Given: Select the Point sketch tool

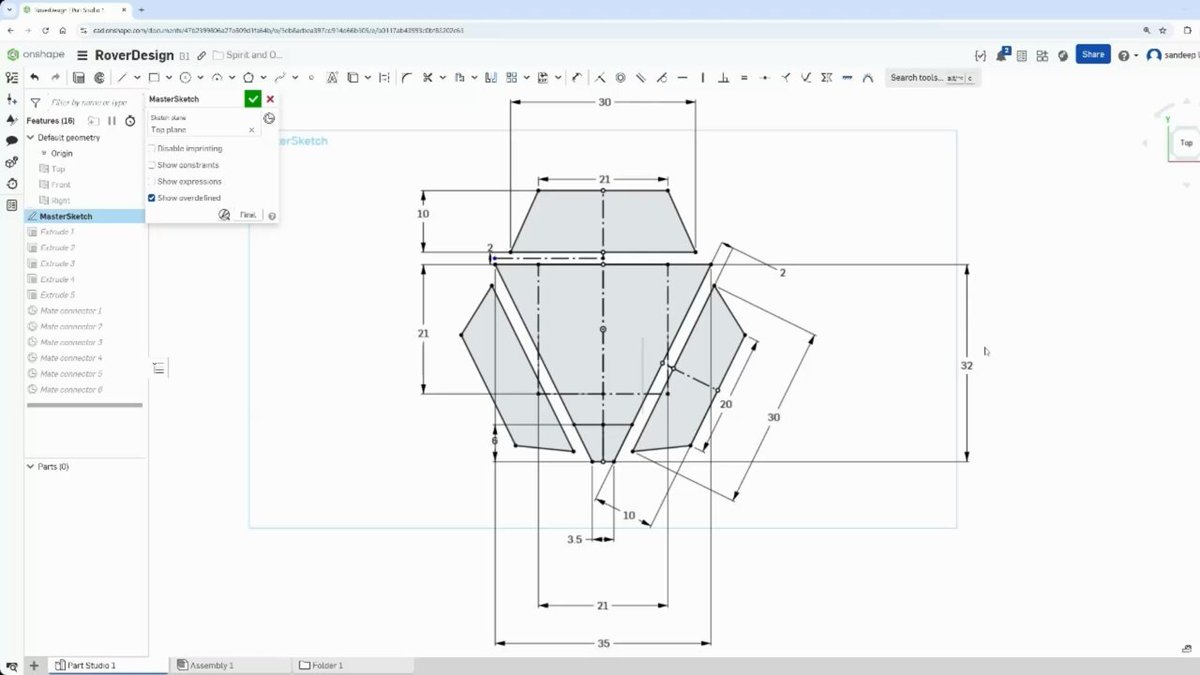Looking at the screenshot, I should point(311,78).
